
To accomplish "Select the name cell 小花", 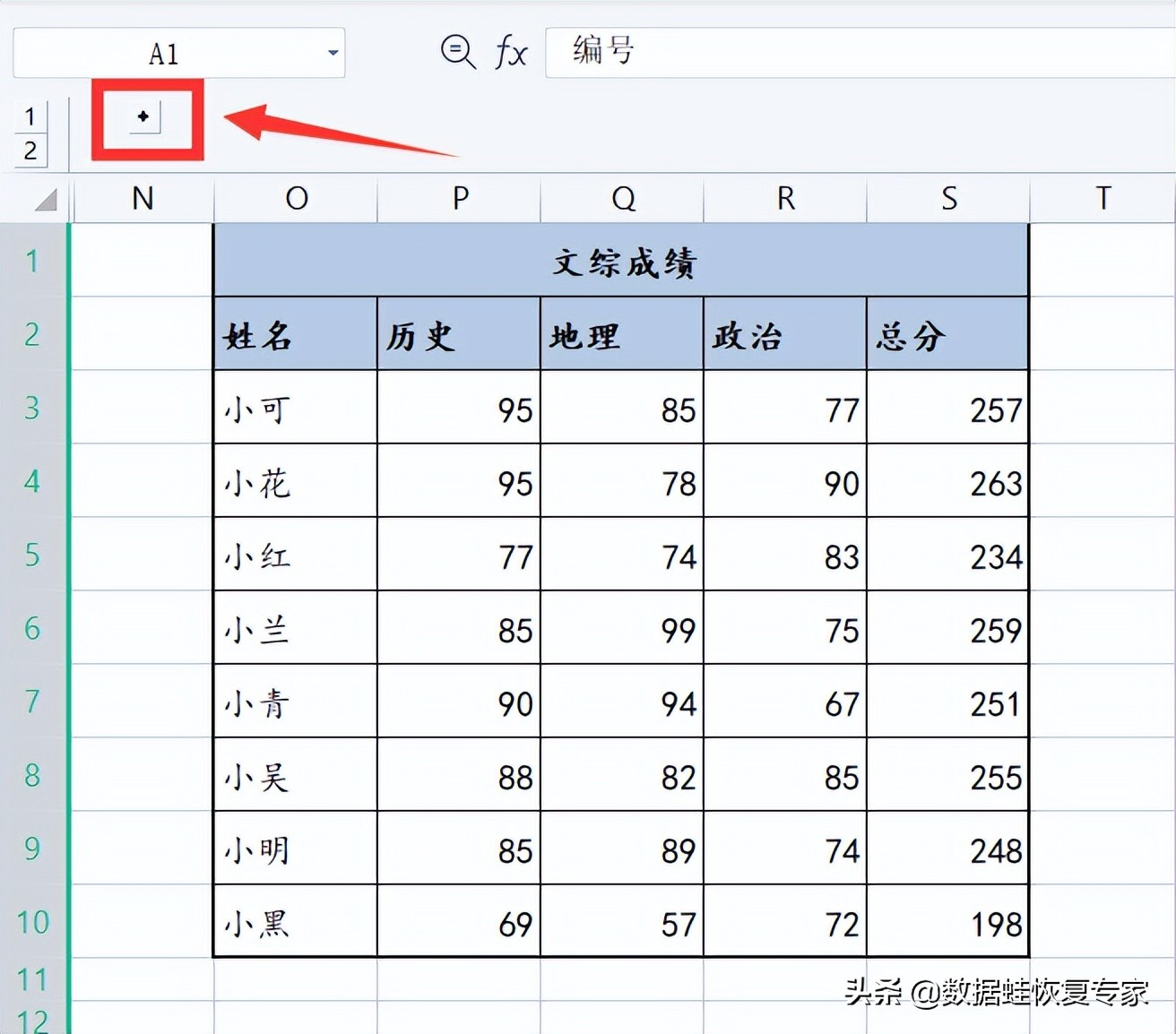I will [296, 481].
